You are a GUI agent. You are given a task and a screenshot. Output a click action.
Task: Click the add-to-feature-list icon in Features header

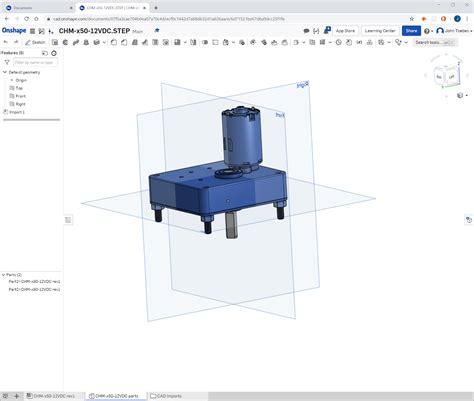45,53
